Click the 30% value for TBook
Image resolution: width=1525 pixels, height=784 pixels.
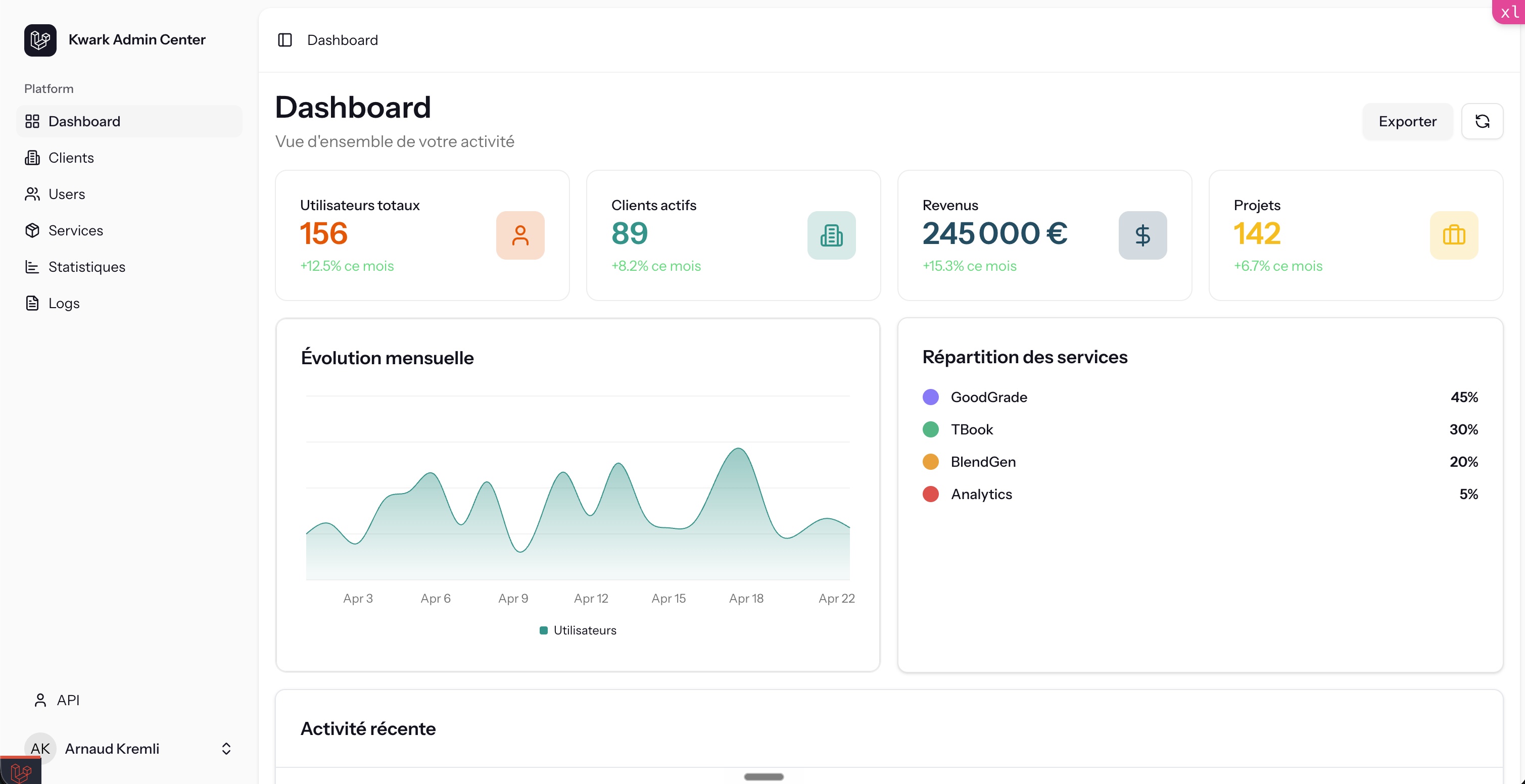point(1463,429)
